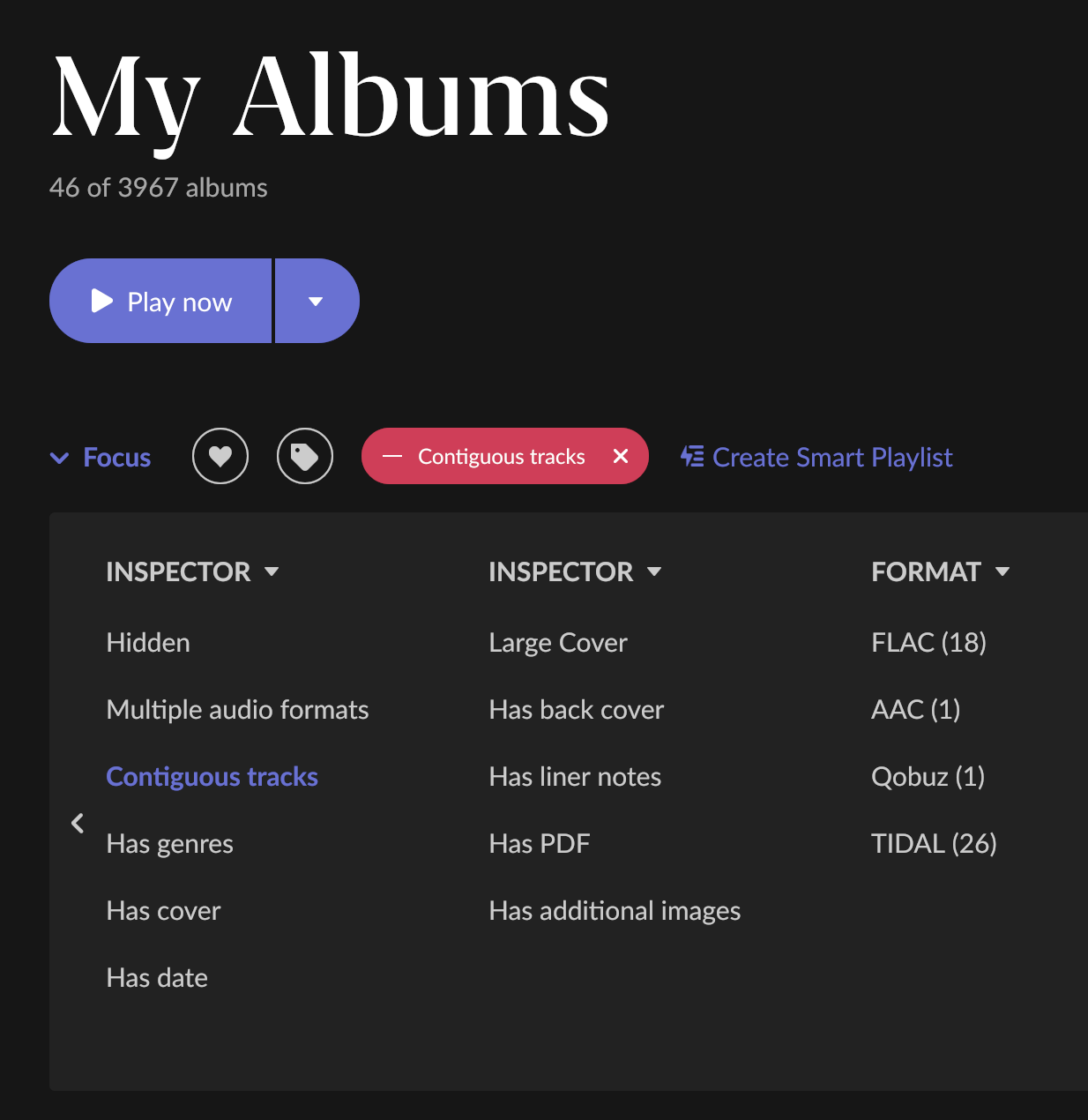Expand the FORMAT column dropdown

1002,571
